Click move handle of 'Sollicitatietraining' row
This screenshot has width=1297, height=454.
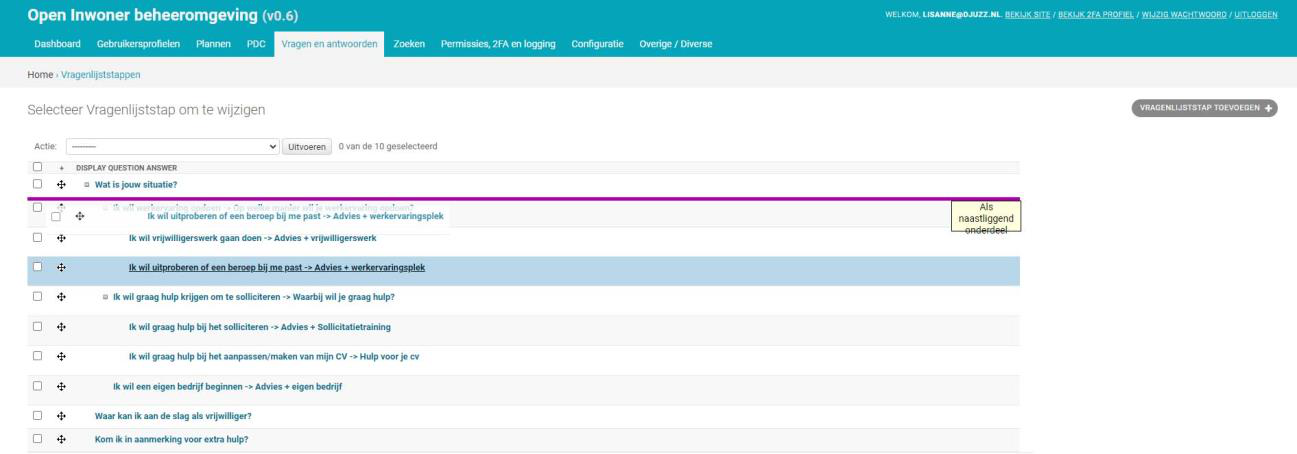click(61, 327)
